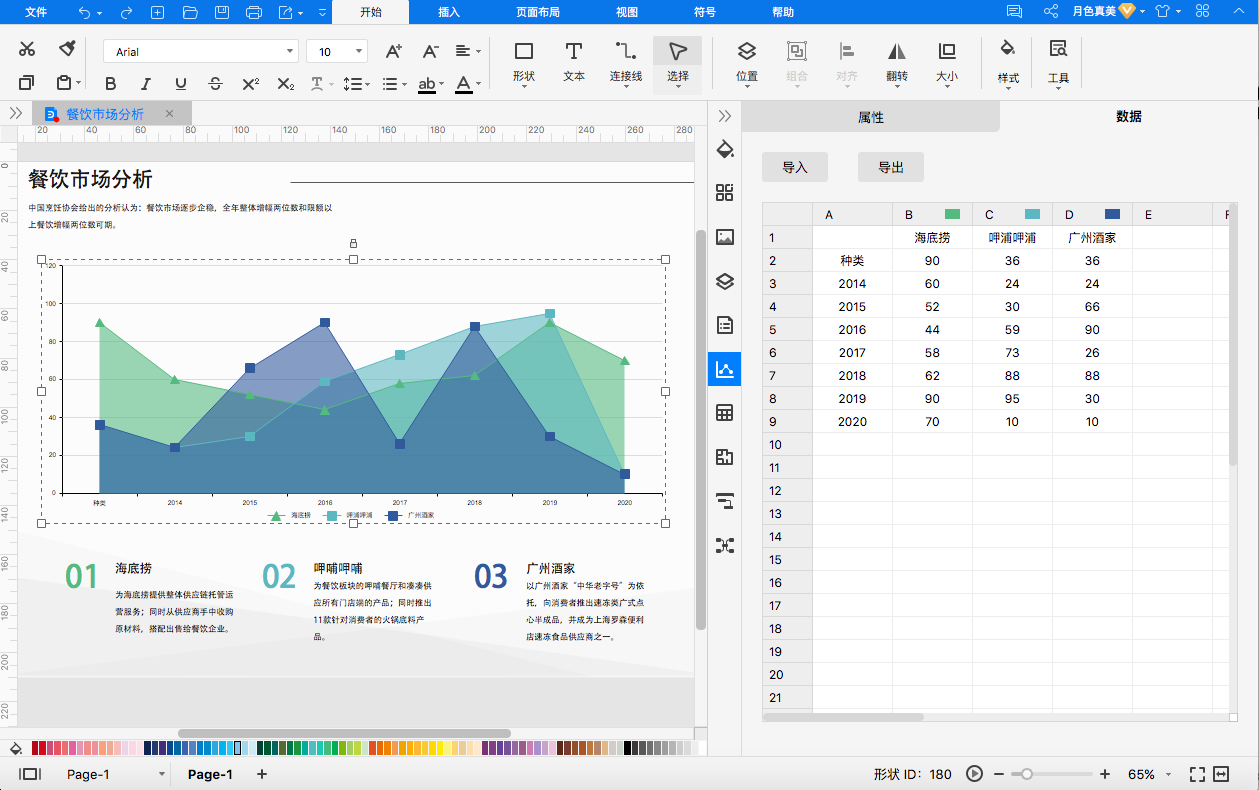Switch to the 页面布局 ribbon tab
The image size is (1259, 790).
tap(538, 12)
